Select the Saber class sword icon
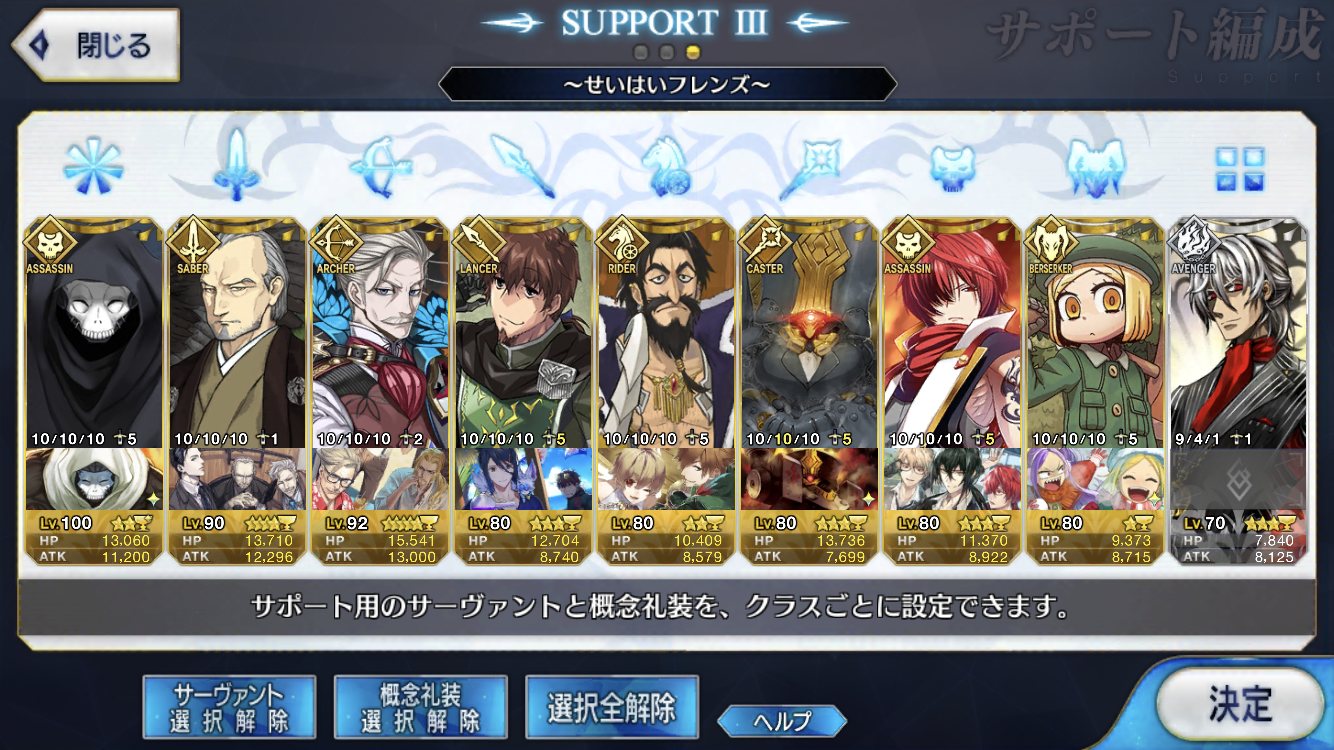The image size is (1334, 750). 237,165
